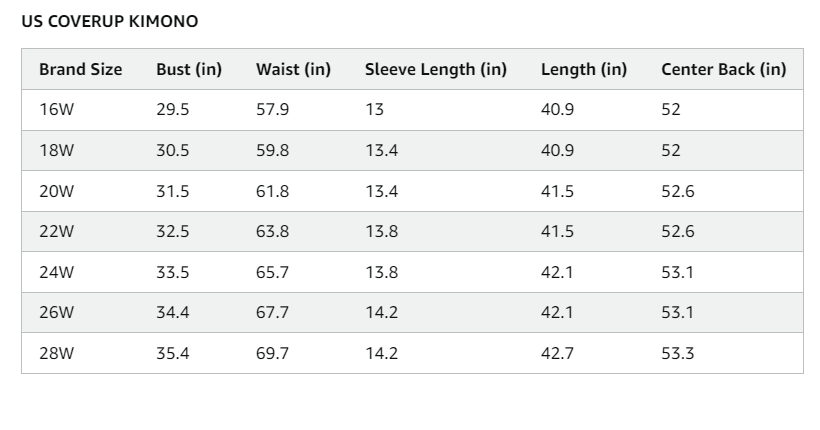The image size is (820, 430).
Task: Select the 13 sleeve length value
Action: [x=374, y=110]
